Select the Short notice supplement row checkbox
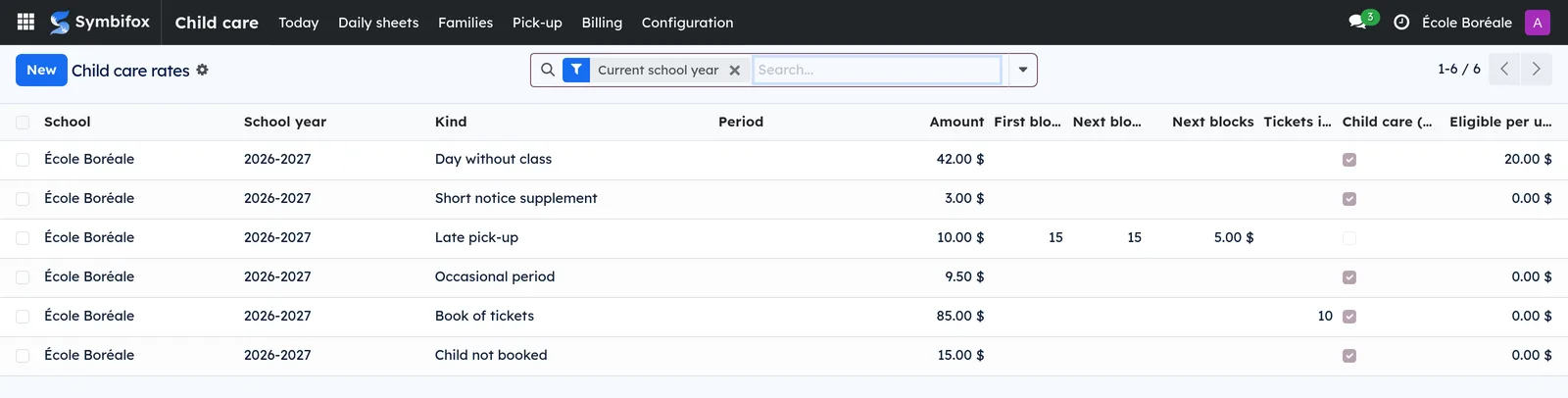Screen dimensions: 1568x398 pos(23,198)
